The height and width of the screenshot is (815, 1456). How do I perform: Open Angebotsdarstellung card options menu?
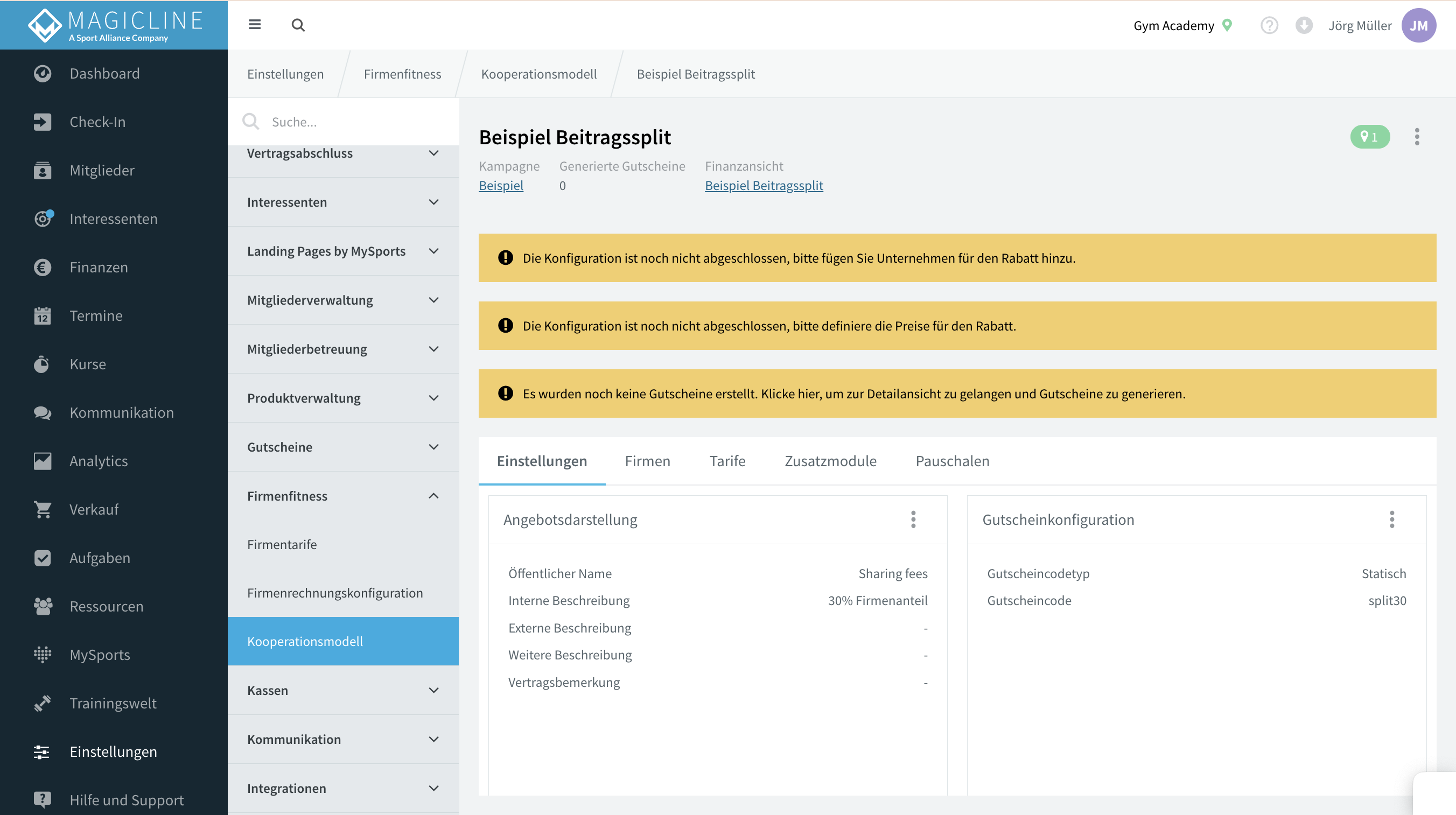(913, 519)
